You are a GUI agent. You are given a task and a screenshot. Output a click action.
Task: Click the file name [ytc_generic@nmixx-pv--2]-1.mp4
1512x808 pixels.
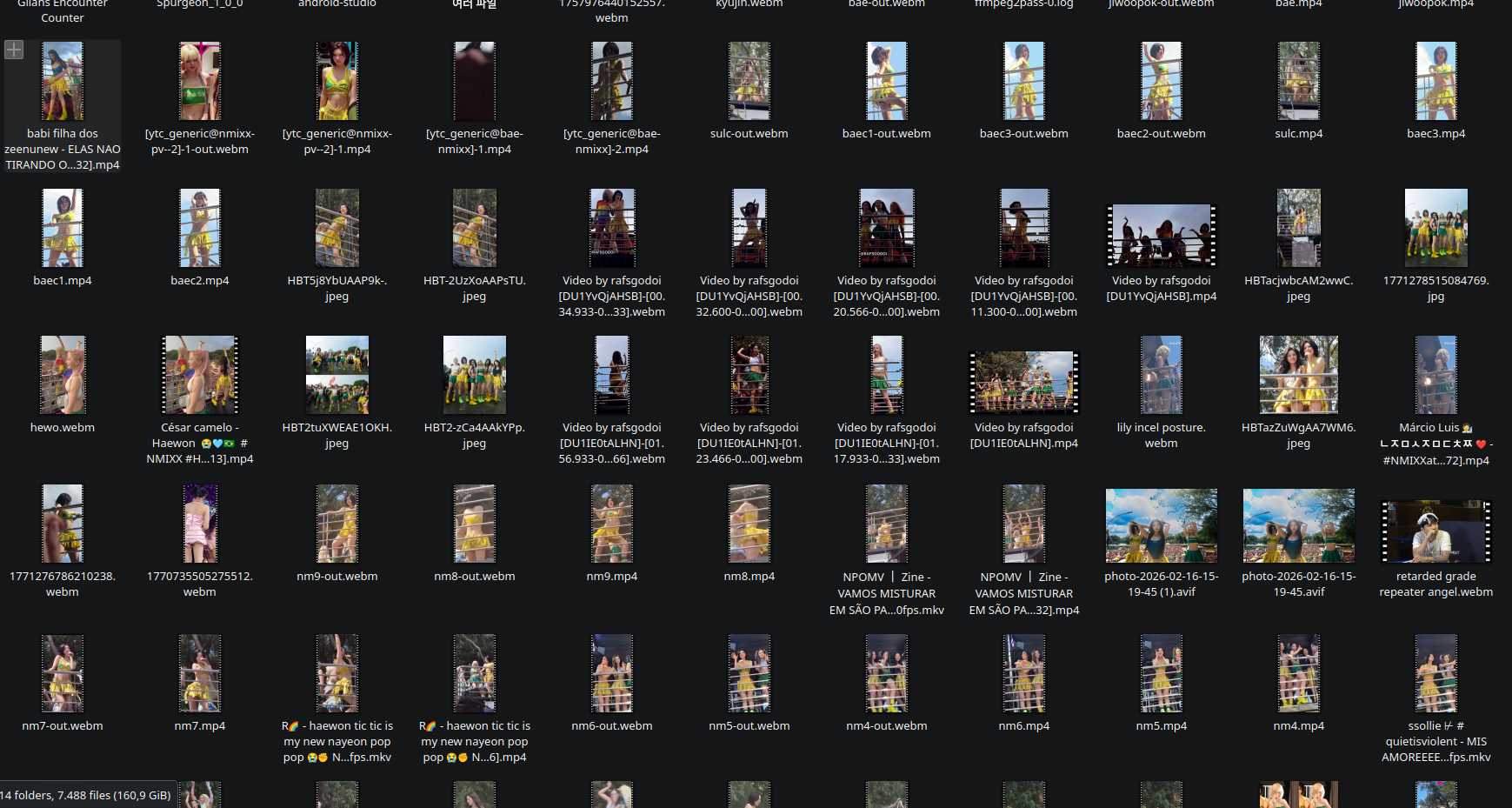click(x=337, y=142)
